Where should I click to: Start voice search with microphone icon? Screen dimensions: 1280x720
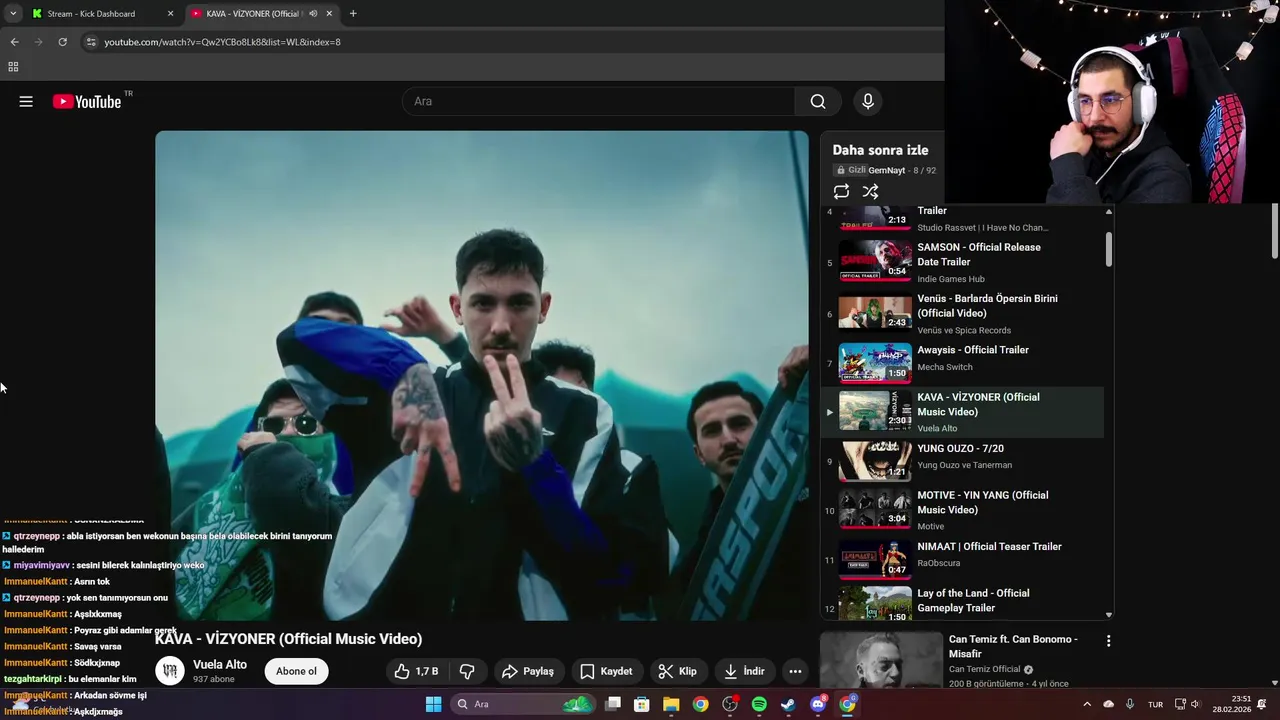(x=868, y=101)
